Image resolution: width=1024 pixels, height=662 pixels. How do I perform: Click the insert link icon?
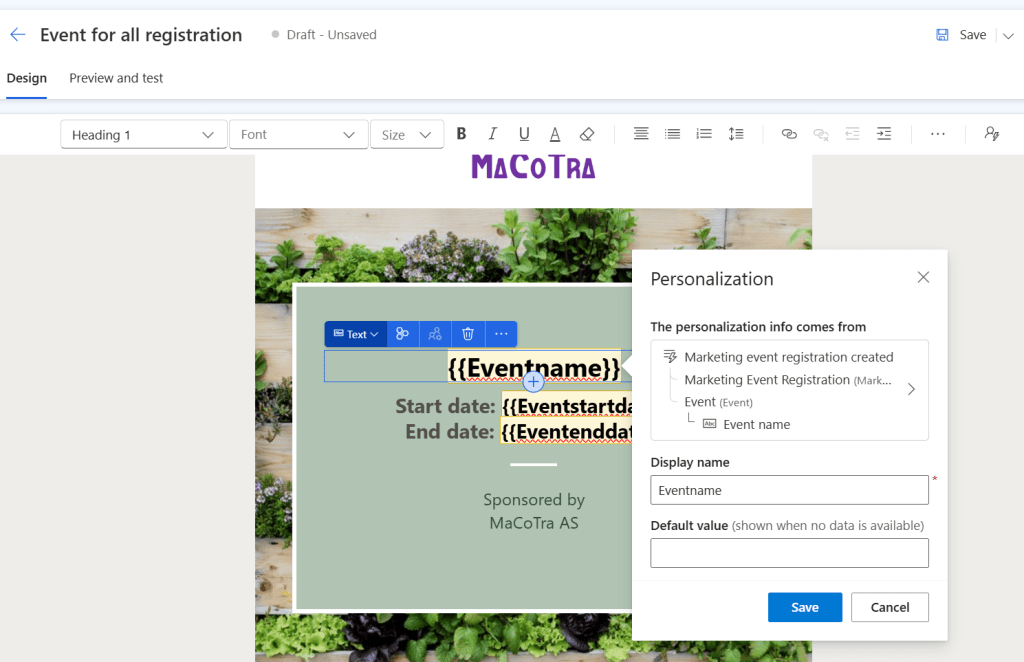[x=789, y=134]
